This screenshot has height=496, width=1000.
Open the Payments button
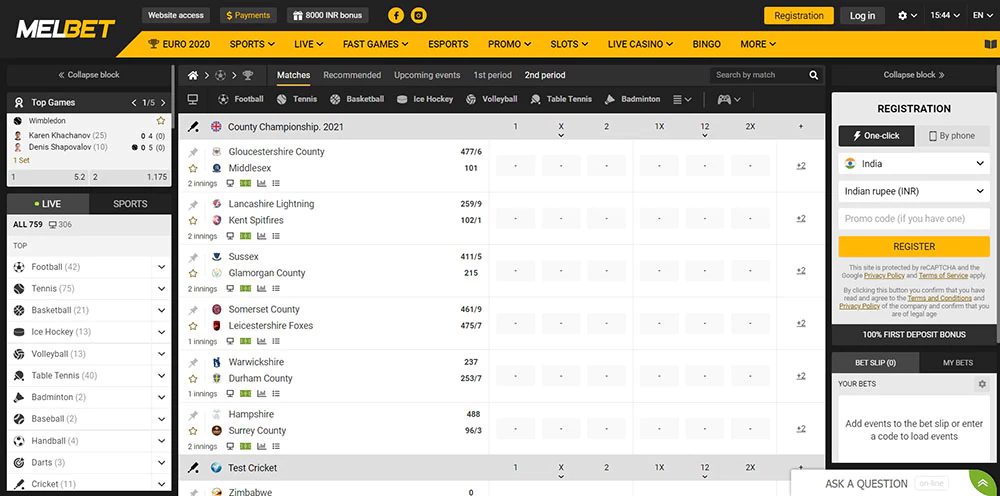[248, 15]
